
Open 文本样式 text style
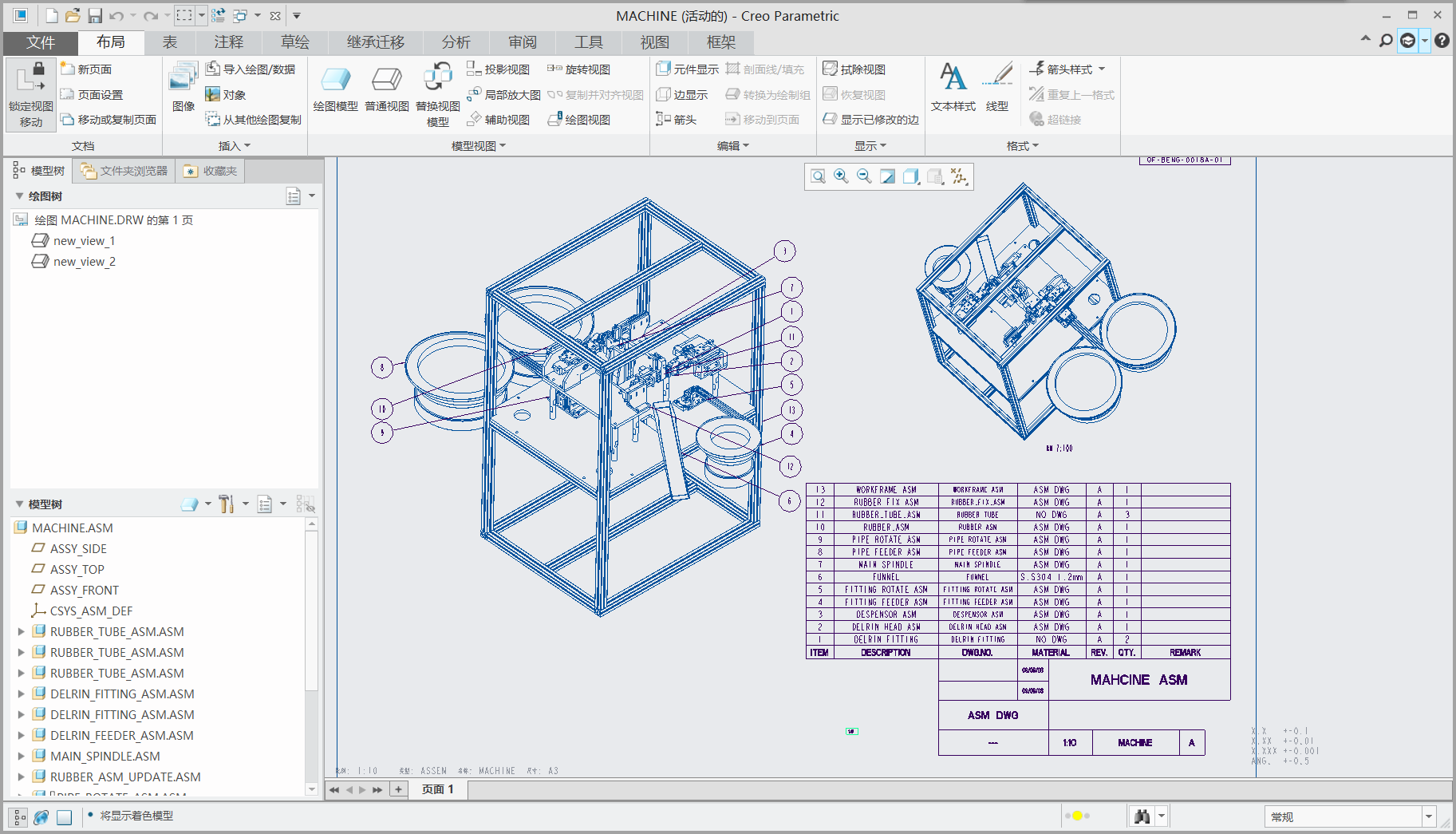point(953,88)
